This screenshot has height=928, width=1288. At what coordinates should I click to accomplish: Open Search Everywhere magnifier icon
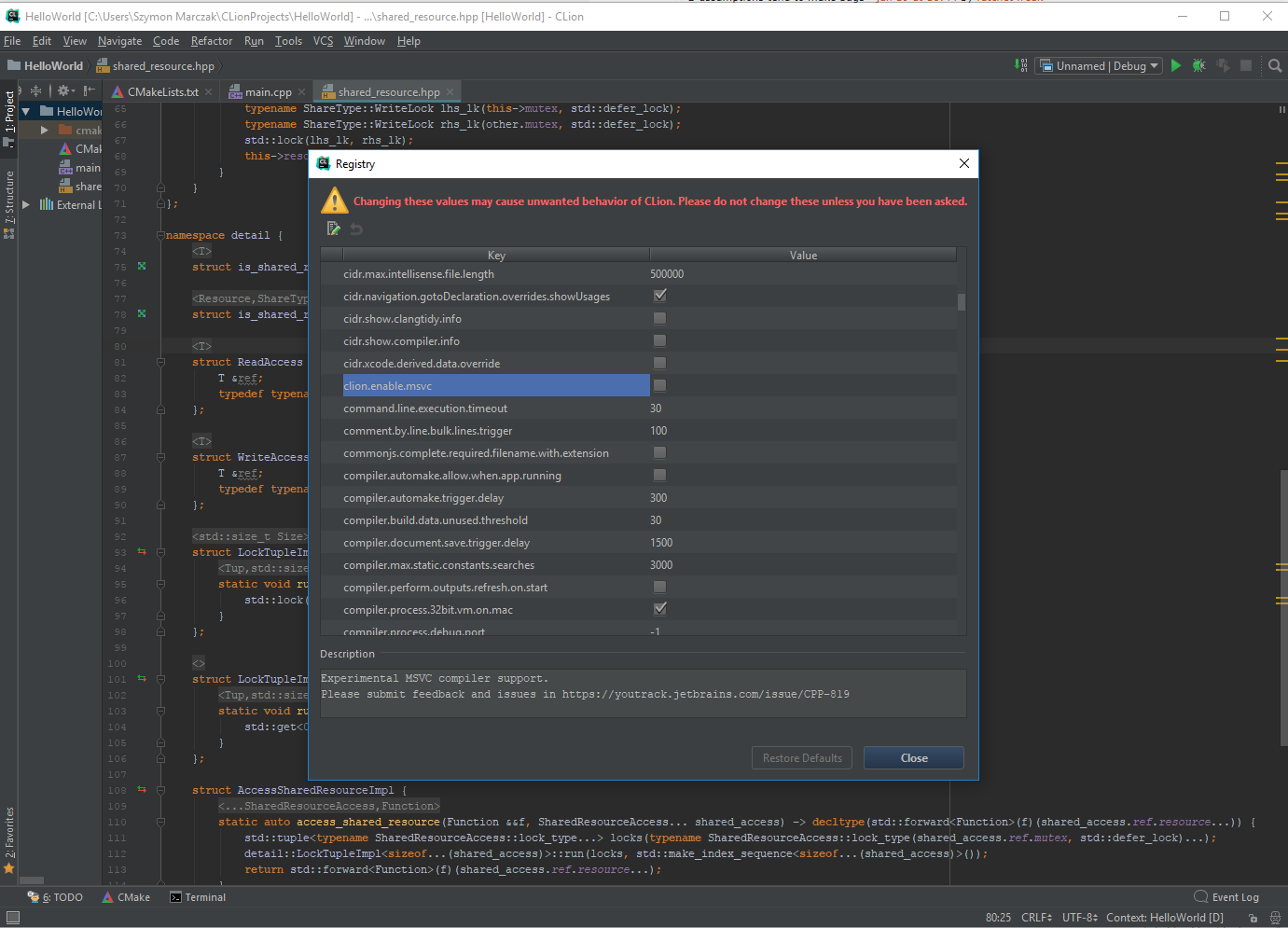(1275, 65)
